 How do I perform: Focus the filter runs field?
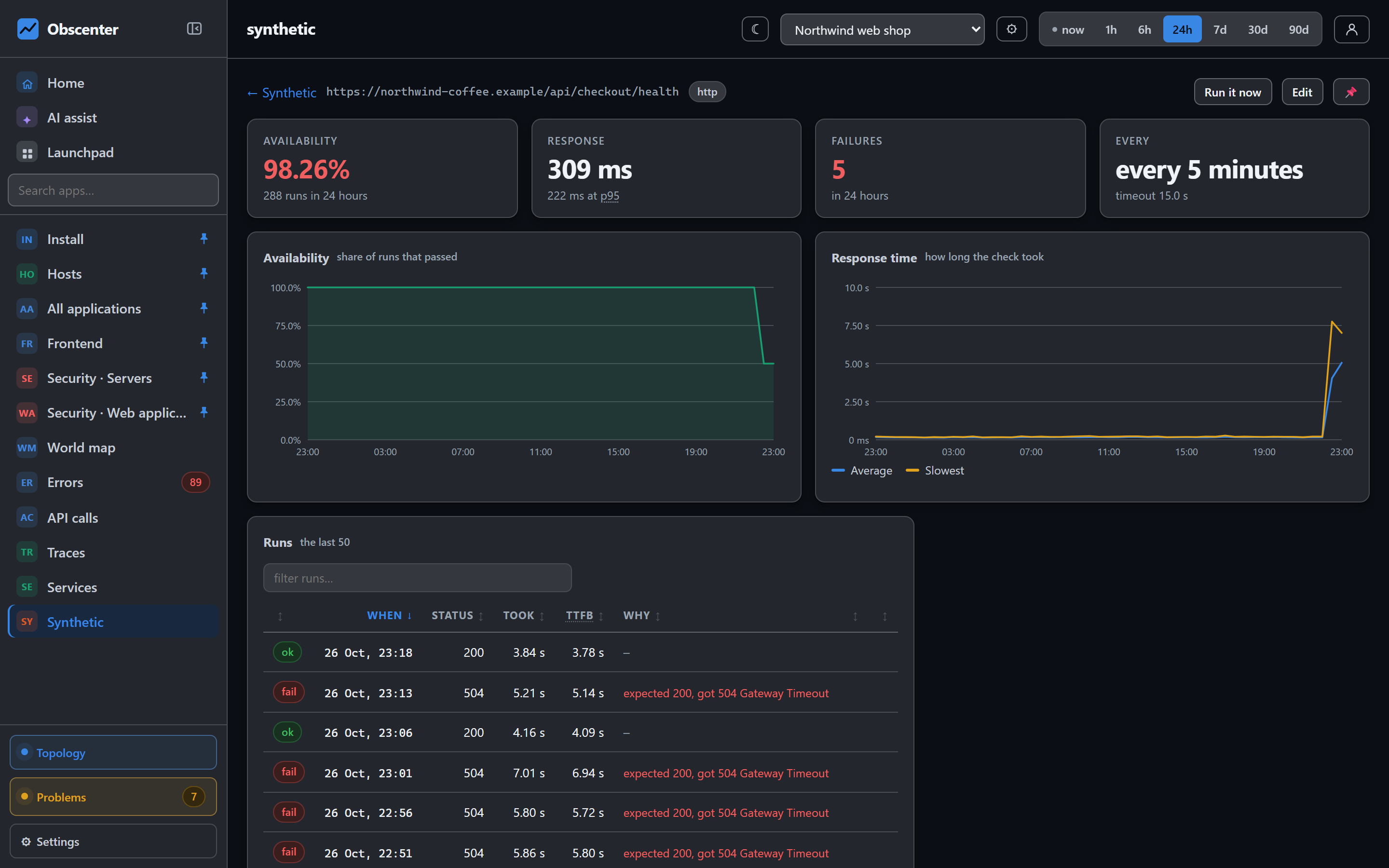417,578
